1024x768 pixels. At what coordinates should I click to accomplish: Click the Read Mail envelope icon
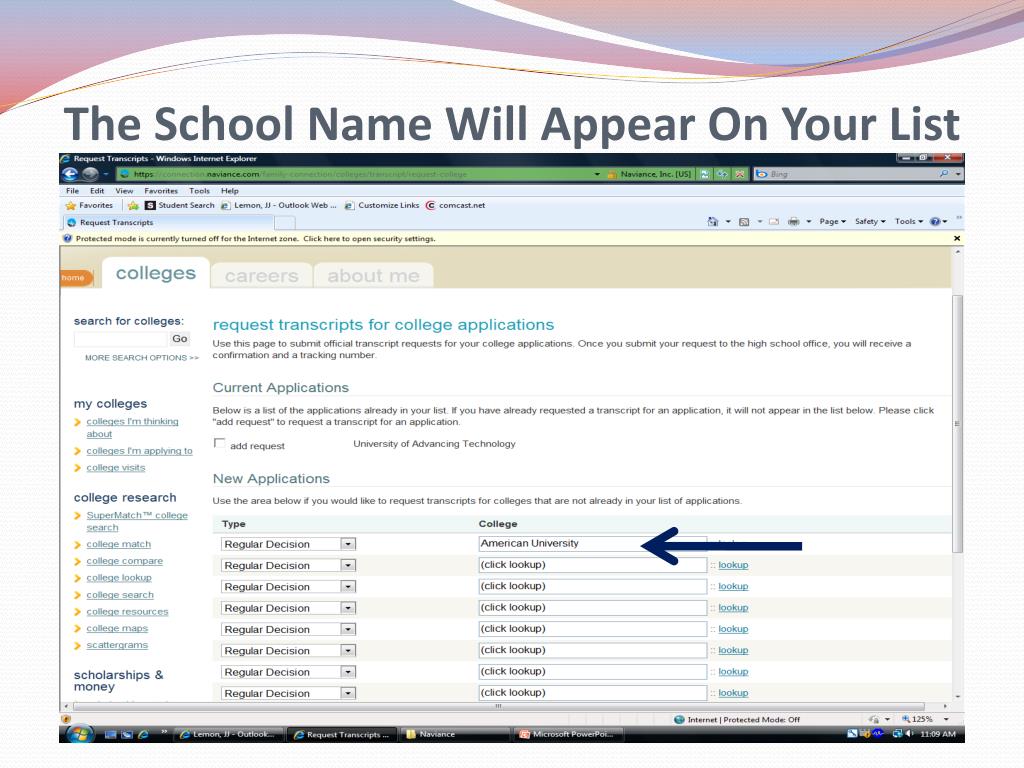[x=774, y=222]
